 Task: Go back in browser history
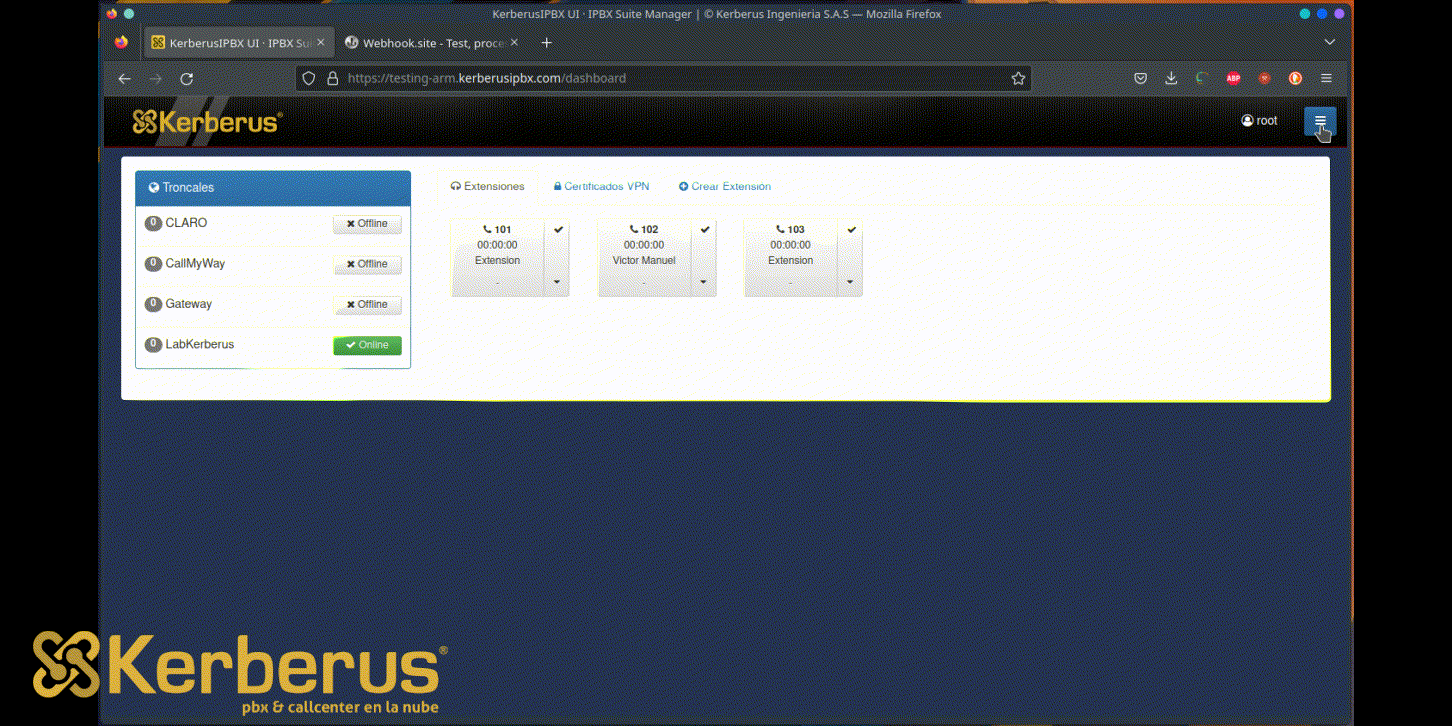124,78
